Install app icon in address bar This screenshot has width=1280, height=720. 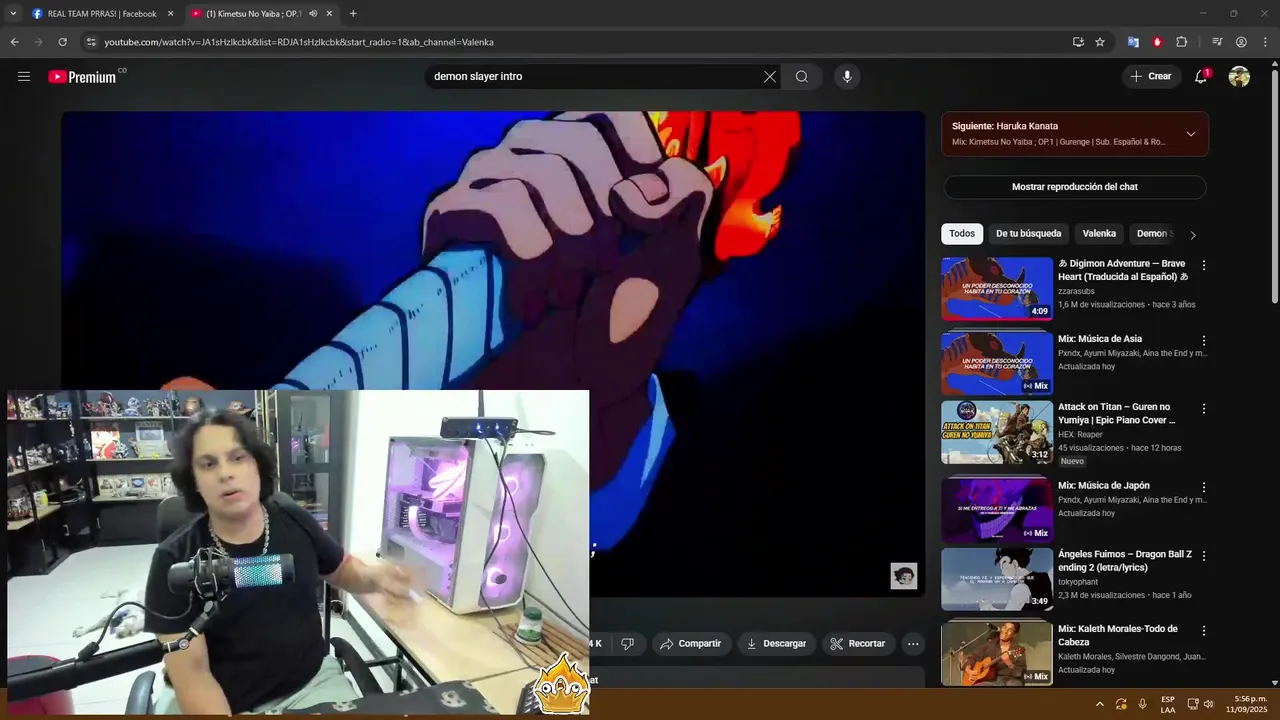1078,42
